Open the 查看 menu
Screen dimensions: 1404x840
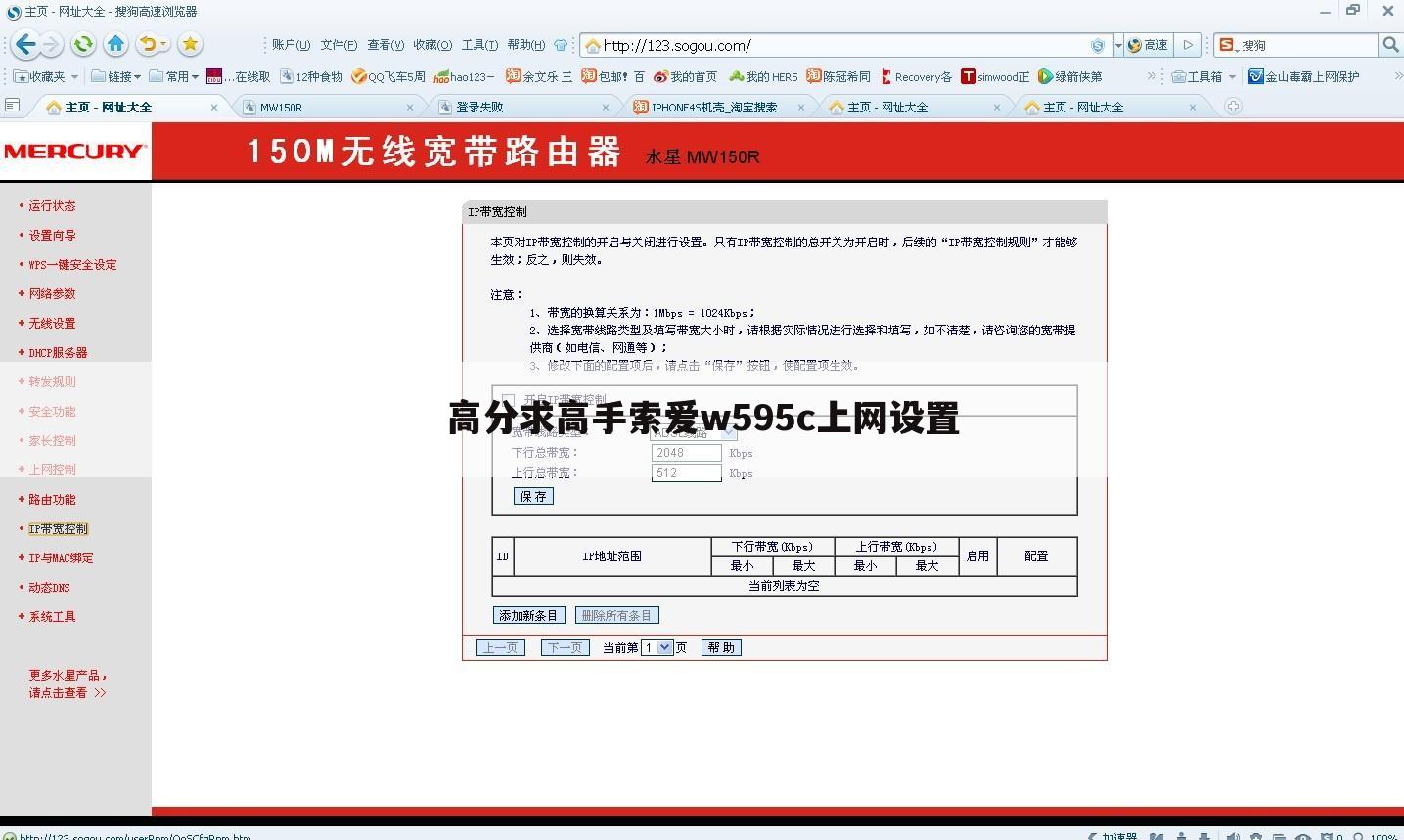(385, 45)
